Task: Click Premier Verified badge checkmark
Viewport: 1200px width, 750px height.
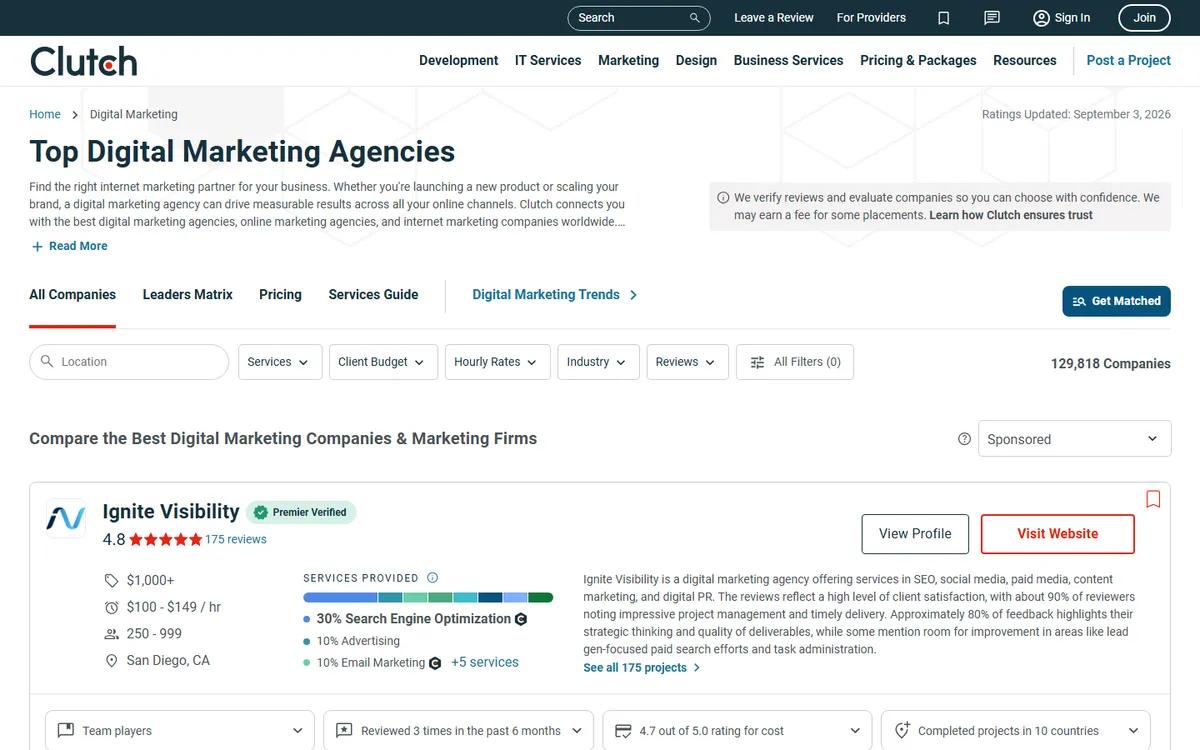Action: 260,512
